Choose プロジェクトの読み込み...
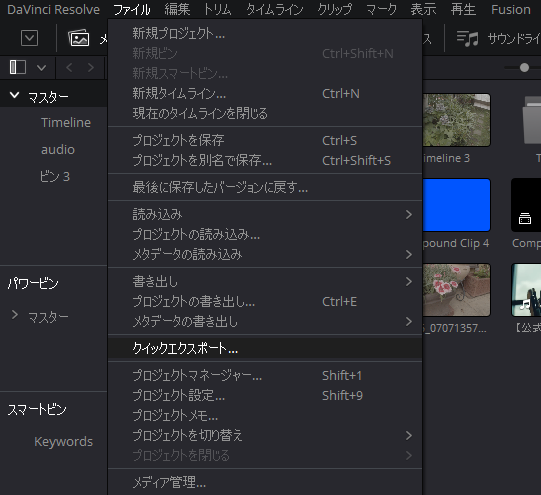 [265, 235]
